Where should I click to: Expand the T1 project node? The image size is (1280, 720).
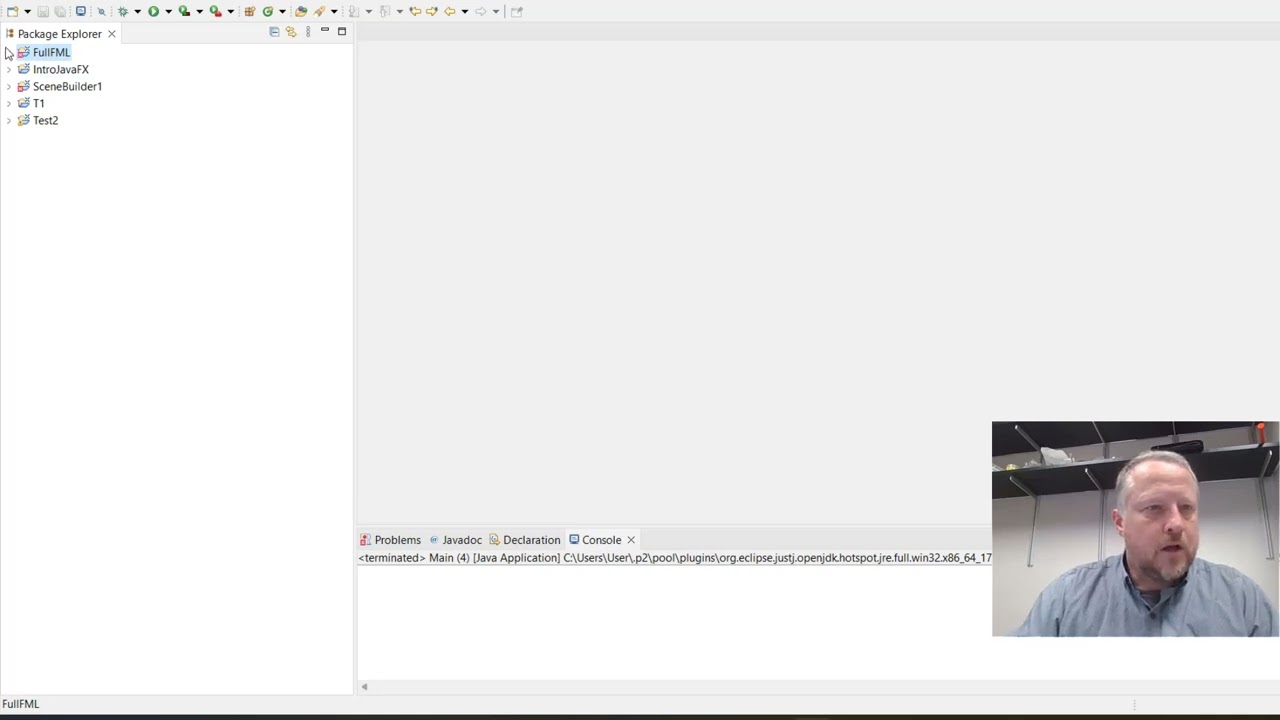(9, 103)
